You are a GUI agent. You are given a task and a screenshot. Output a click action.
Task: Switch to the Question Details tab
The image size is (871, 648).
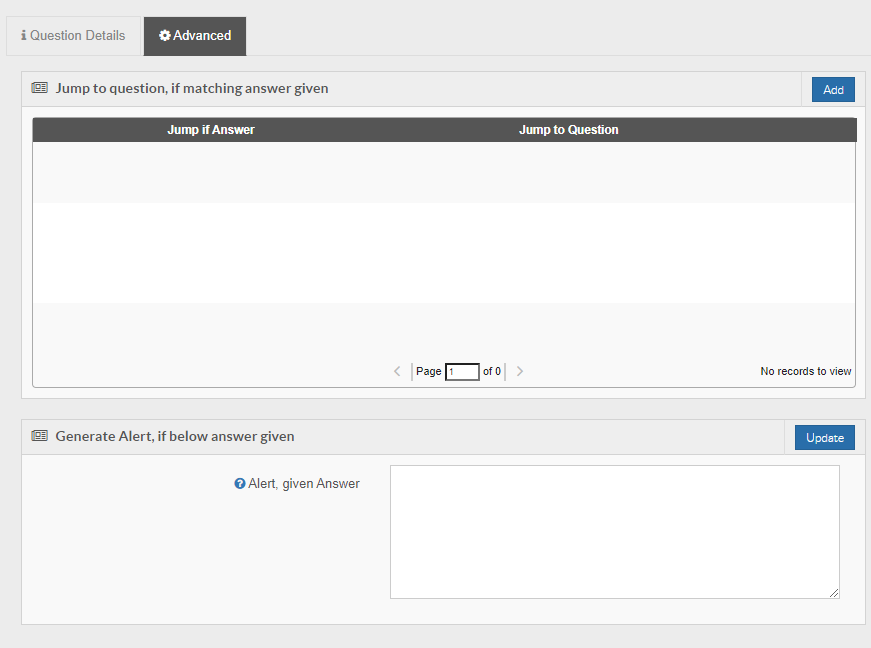pos(73,36)
